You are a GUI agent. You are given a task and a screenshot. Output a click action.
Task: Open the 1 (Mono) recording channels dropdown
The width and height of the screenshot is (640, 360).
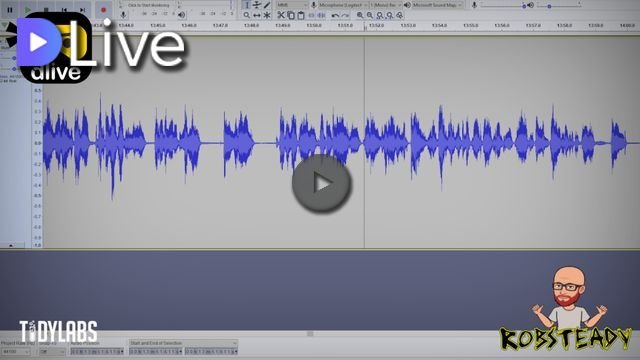pyautogui.click(x=385, y=5)
